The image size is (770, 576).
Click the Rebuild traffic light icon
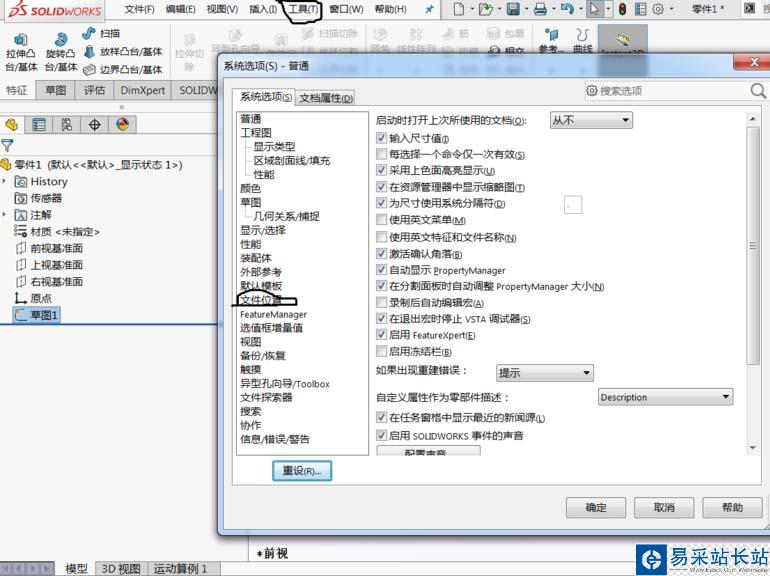622,9
